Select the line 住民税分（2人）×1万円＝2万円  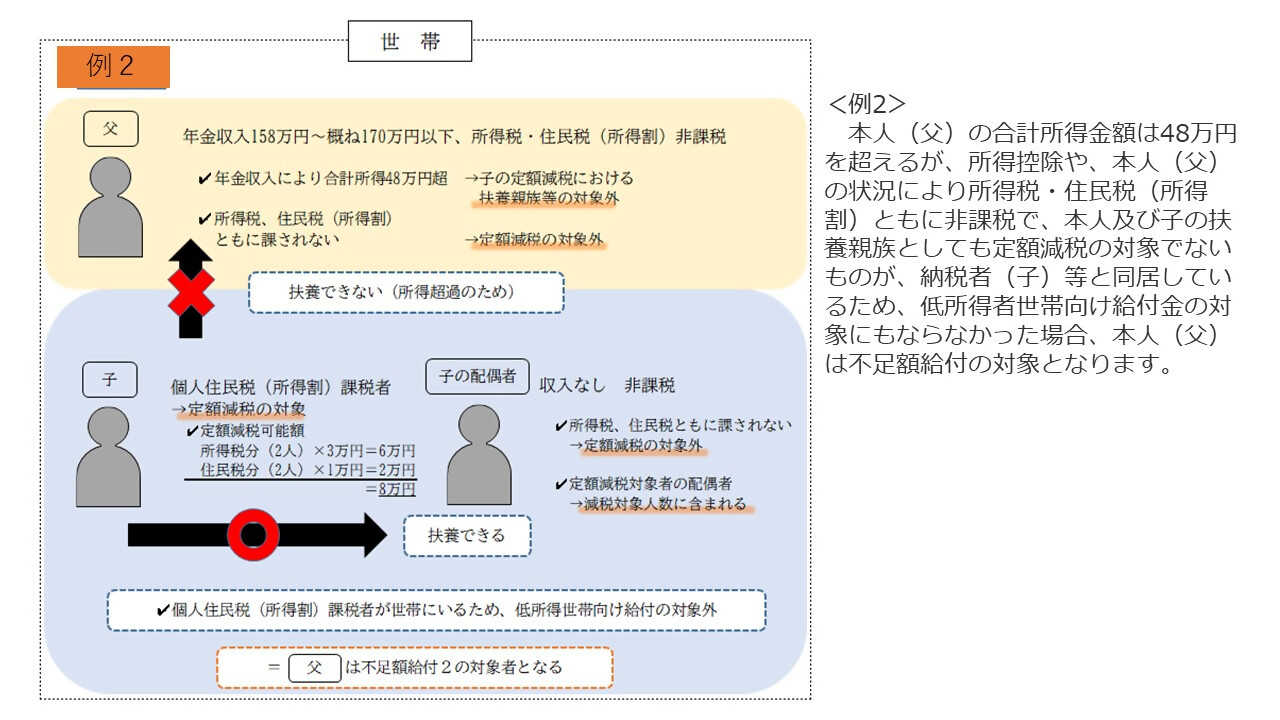coord(308,470)
